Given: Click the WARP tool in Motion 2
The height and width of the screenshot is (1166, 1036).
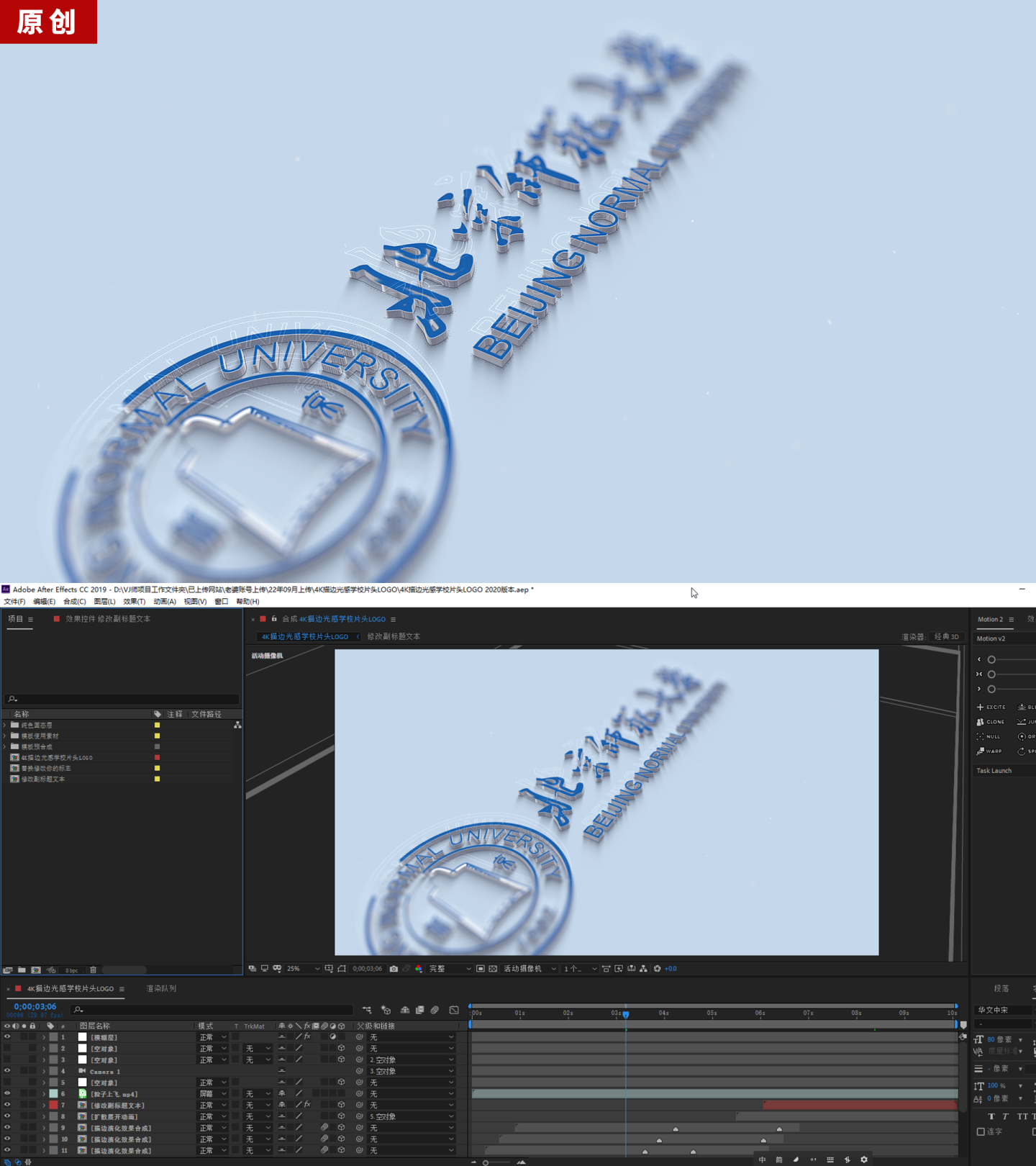Looking at the screenshot, I should click(989, 751).
